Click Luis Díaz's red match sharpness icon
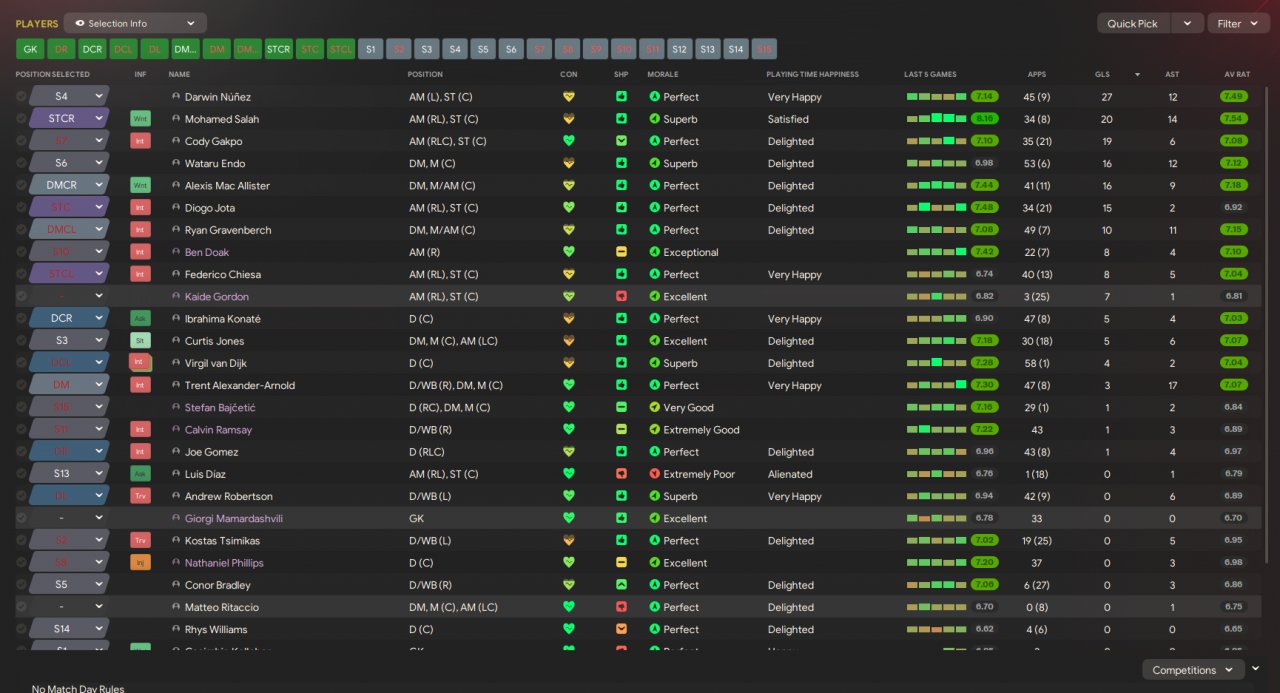Viewport: 1280px width, 693px height. coord(621,474)
